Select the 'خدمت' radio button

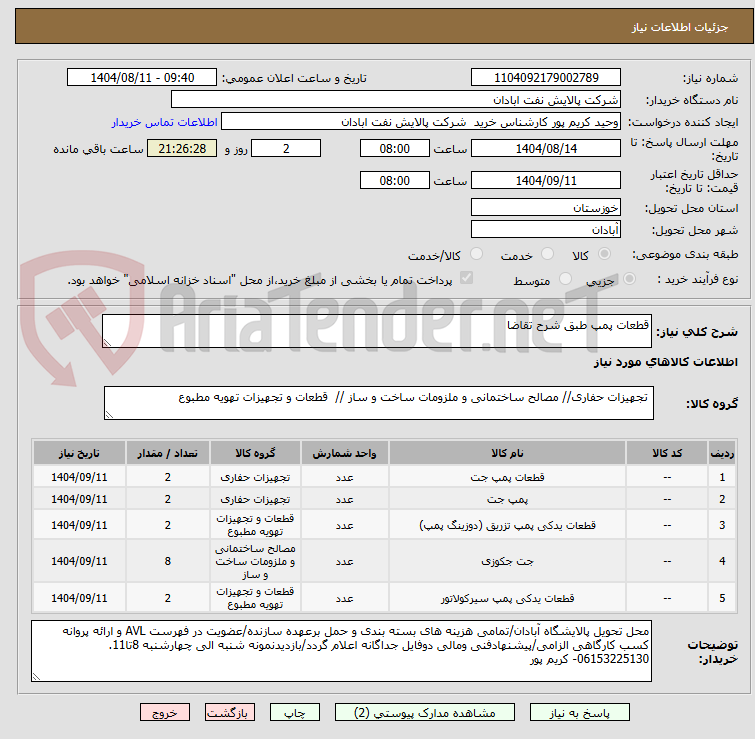pyautogui.click(x=547, y=254)
